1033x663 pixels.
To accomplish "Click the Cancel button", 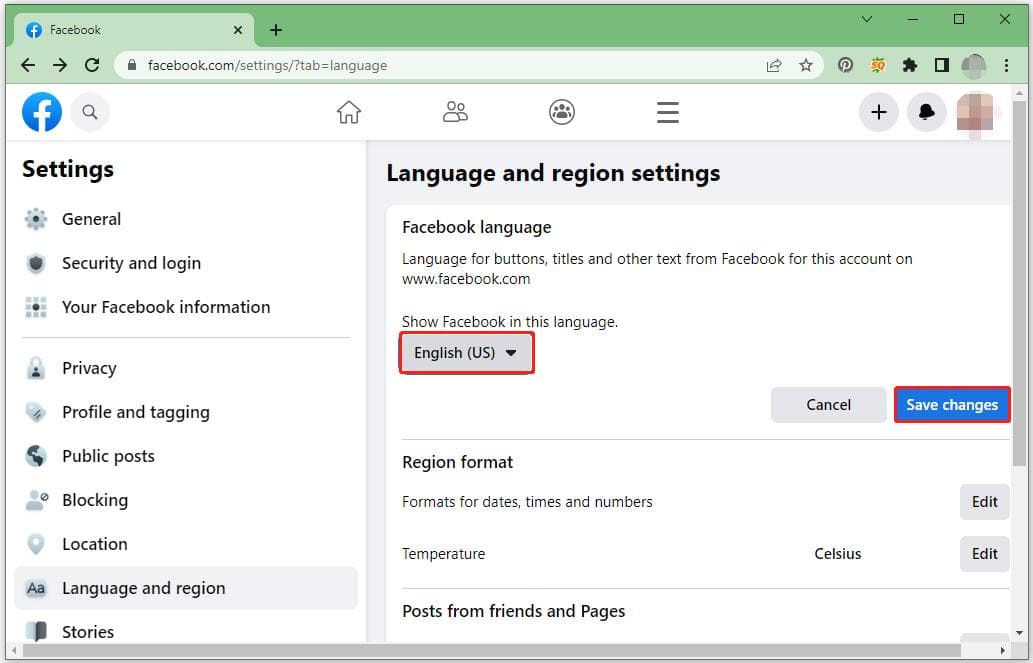I will tap(828, 405).
